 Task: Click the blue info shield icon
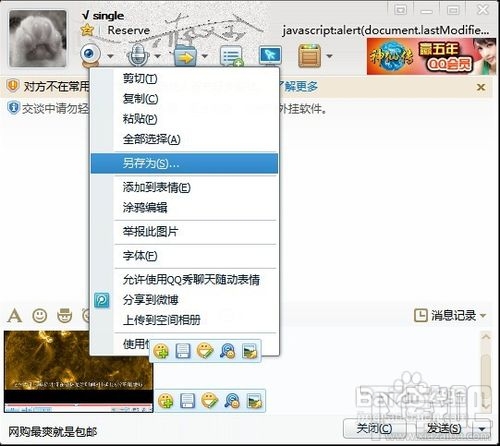[x=13, y=108]
